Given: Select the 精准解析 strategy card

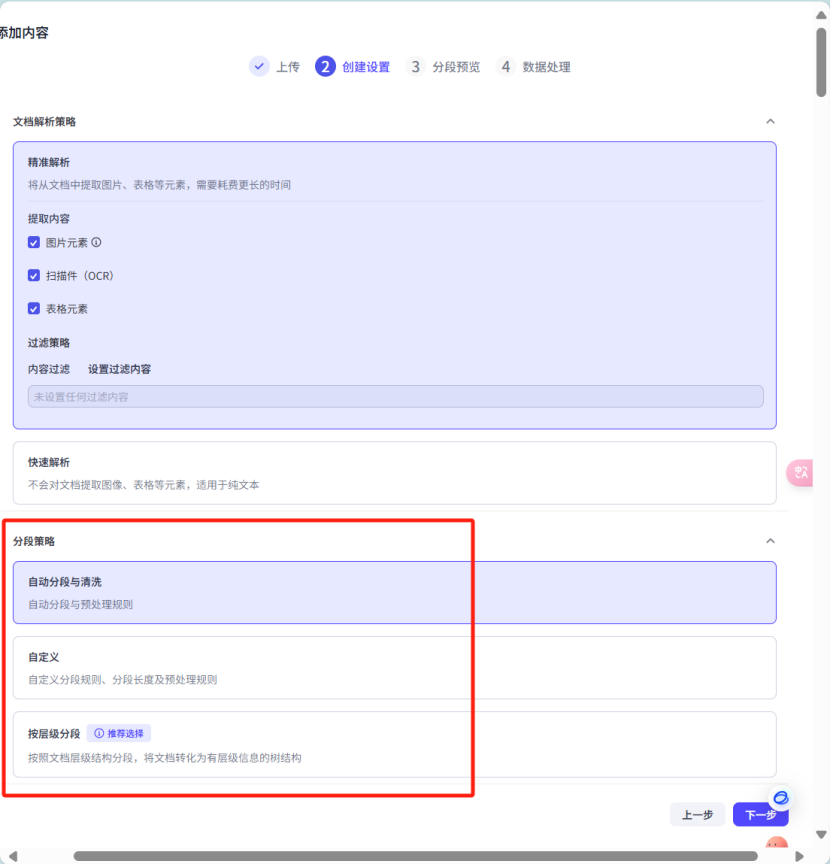Looking at the screenshot, I should pos(395,285).
